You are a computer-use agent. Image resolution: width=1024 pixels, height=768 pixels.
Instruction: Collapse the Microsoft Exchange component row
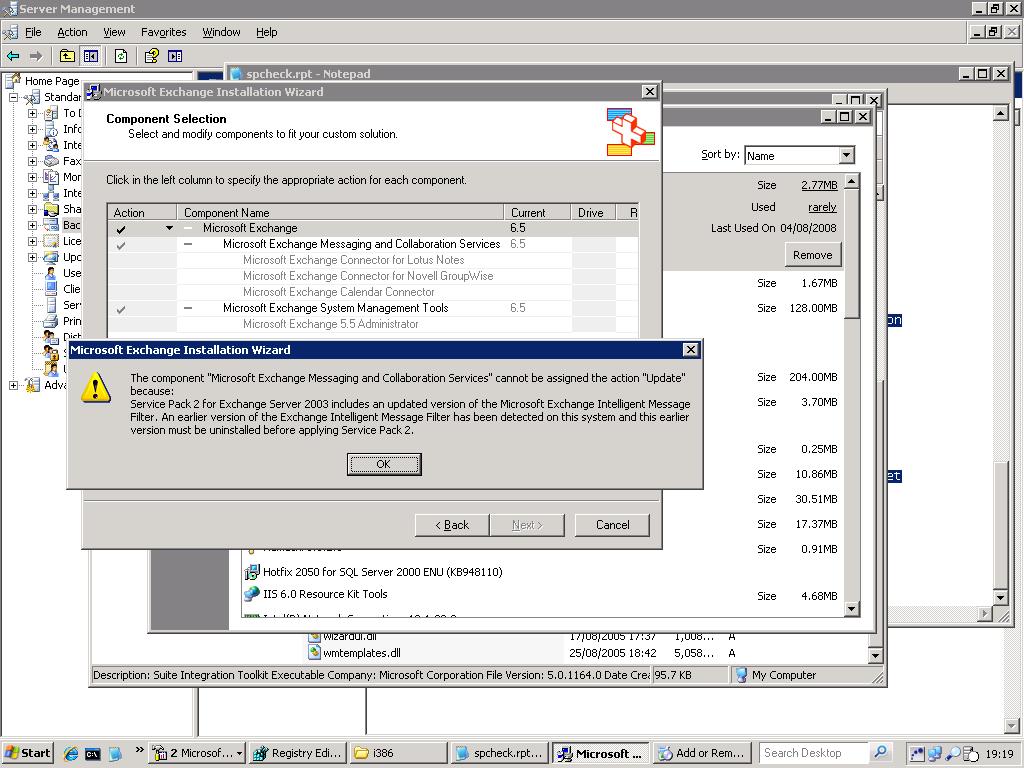pyautogui.click(x=188, y=228)
